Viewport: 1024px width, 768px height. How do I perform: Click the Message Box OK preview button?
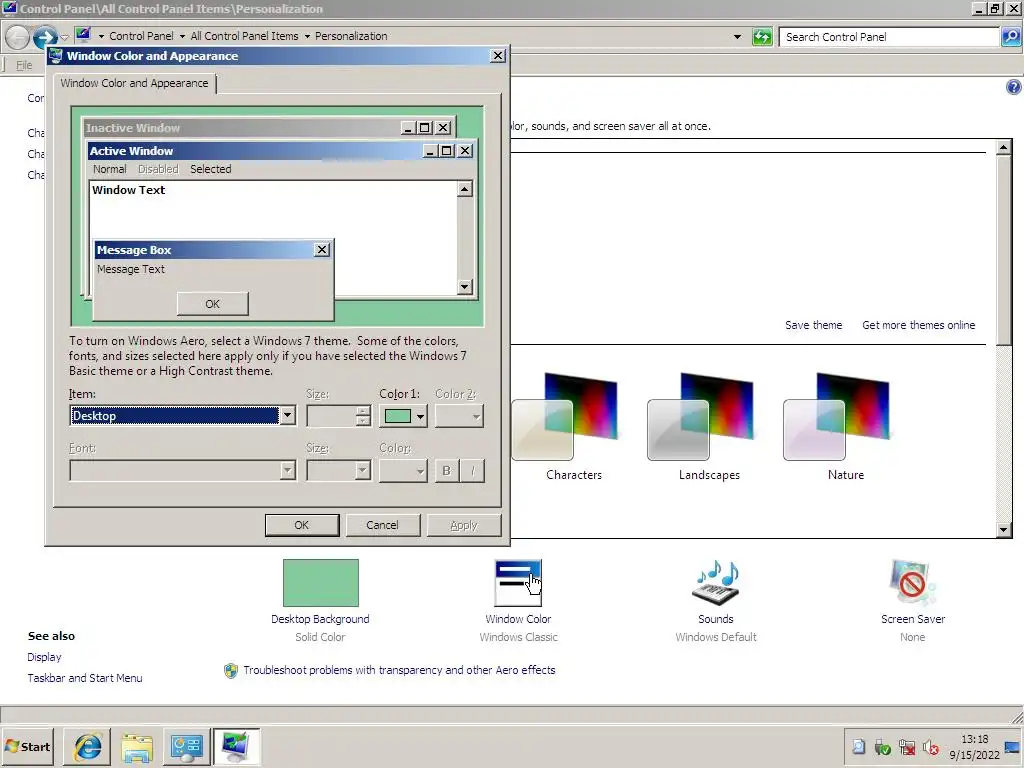[x=212, y=304]
